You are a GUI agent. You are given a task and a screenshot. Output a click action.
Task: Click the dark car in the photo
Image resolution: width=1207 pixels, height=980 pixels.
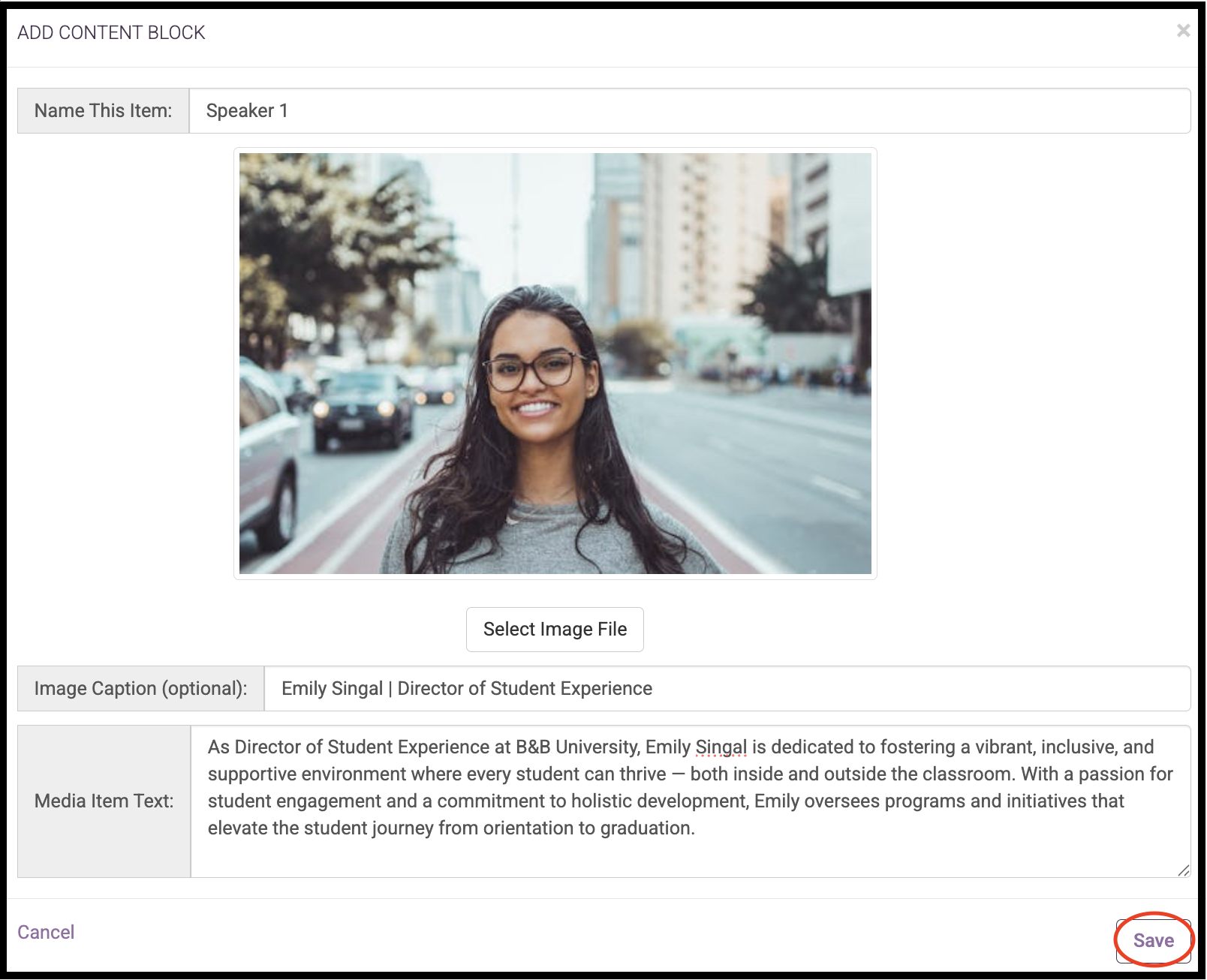pyautogui.click(x=363, y=409)
